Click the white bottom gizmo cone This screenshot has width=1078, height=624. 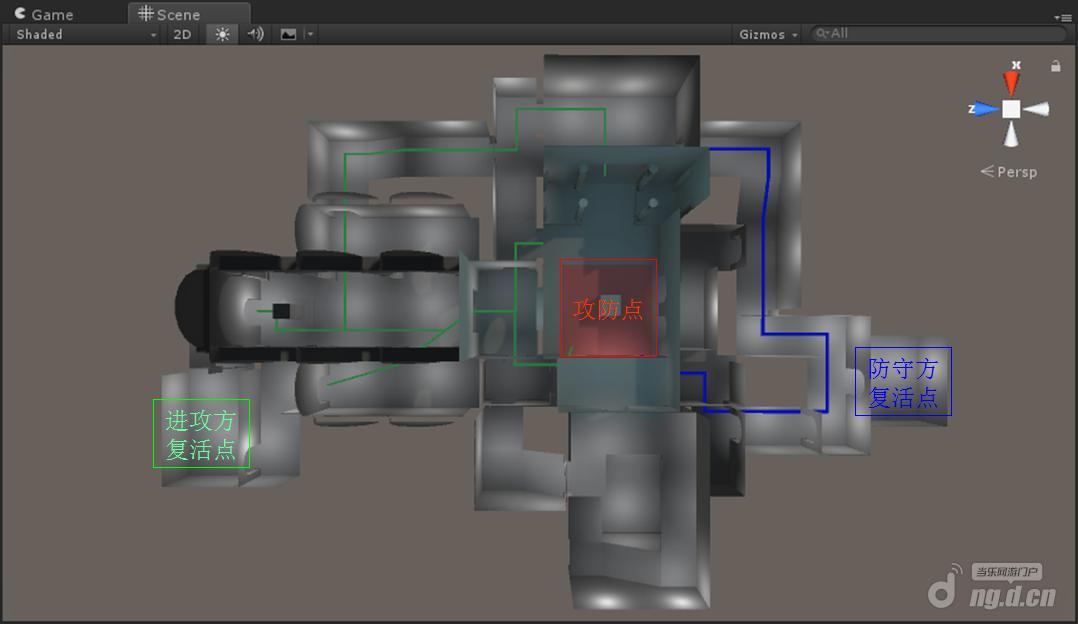point(1012,135)
